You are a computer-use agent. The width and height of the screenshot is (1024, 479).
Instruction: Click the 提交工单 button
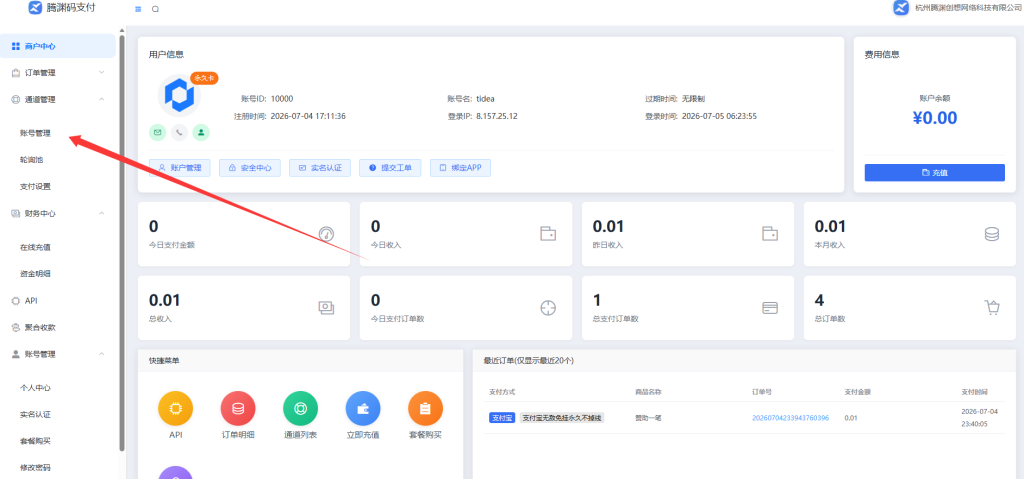(391, 168)
